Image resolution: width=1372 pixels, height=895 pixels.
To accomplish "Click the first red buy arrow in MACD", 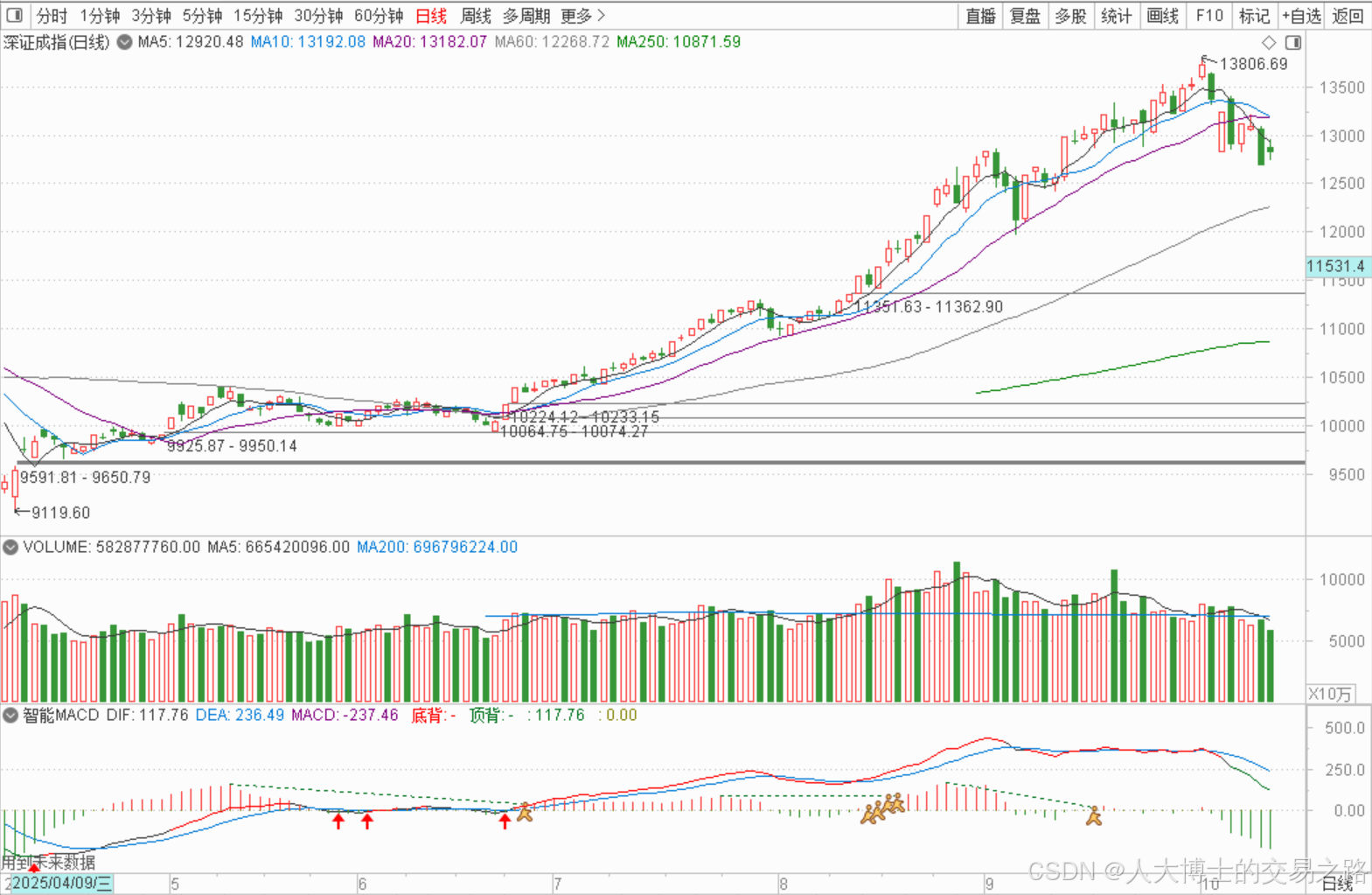I will pos(338,821).
